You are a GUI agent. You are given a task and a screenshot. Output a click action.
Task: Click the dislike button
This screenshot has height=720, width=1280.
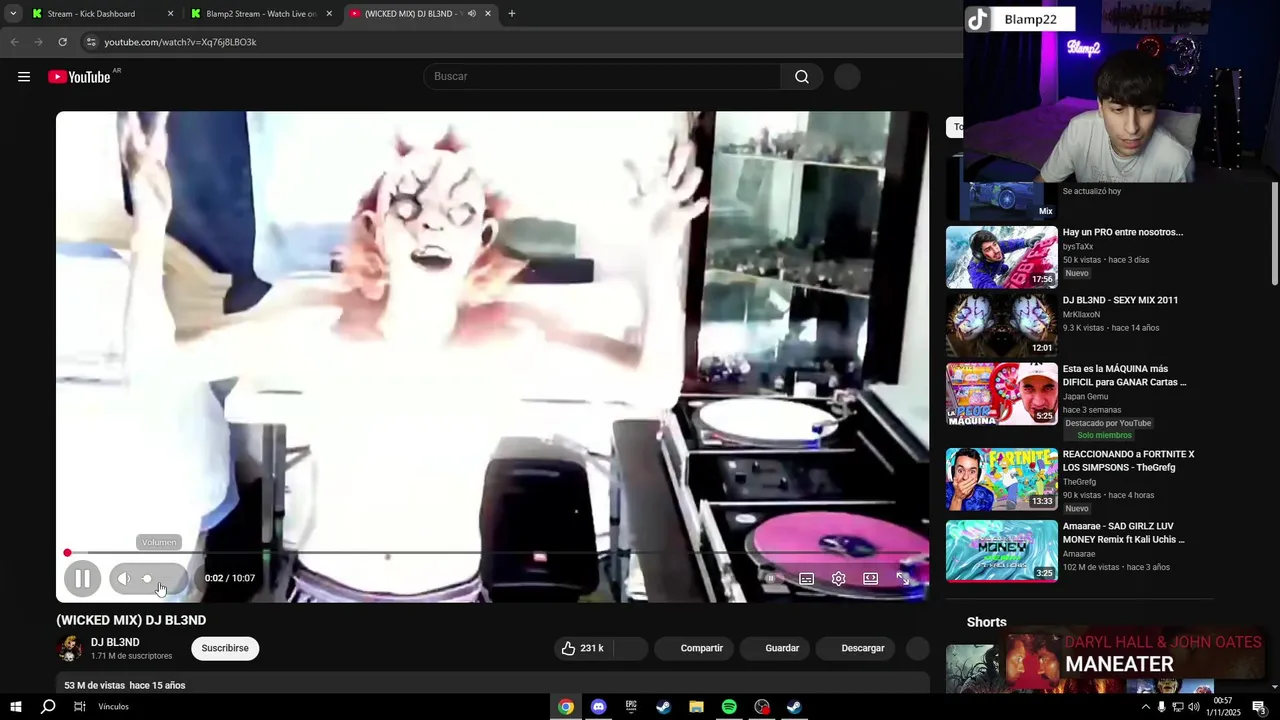[x=630, y=648]
